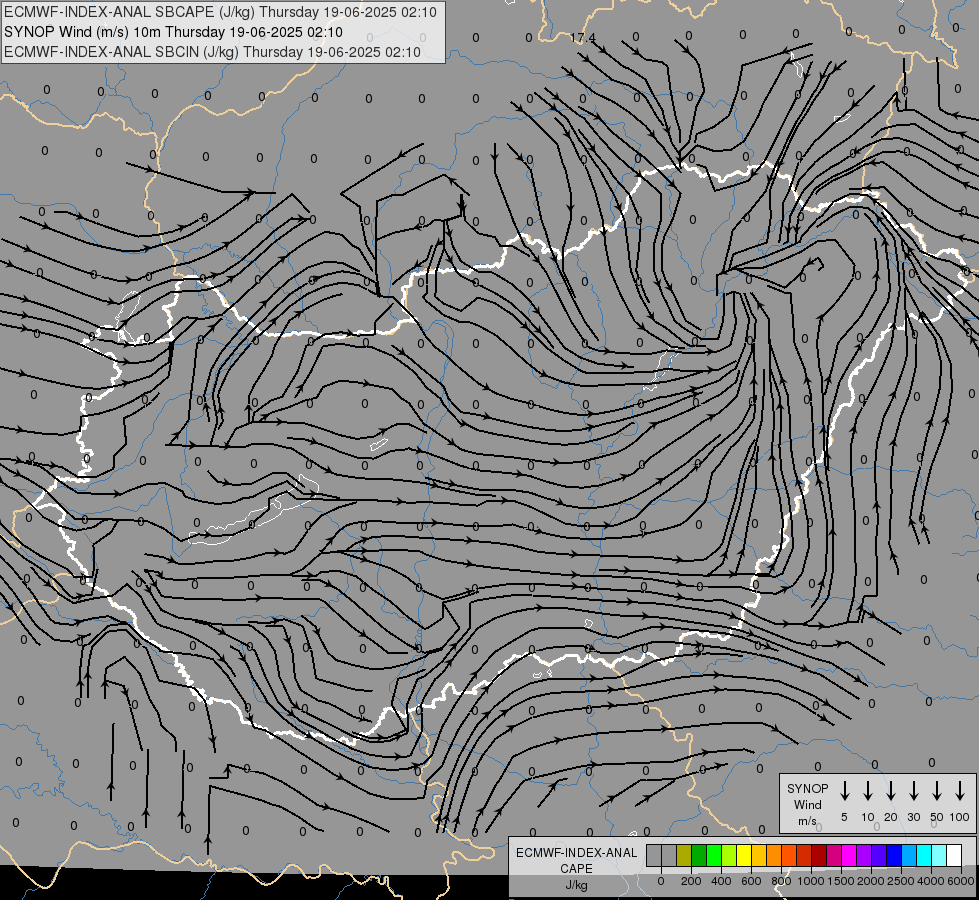Select the dark red (maroon) CAPE swatch
The height and width of the screenshot is (900, 979).
pos(820,855)
